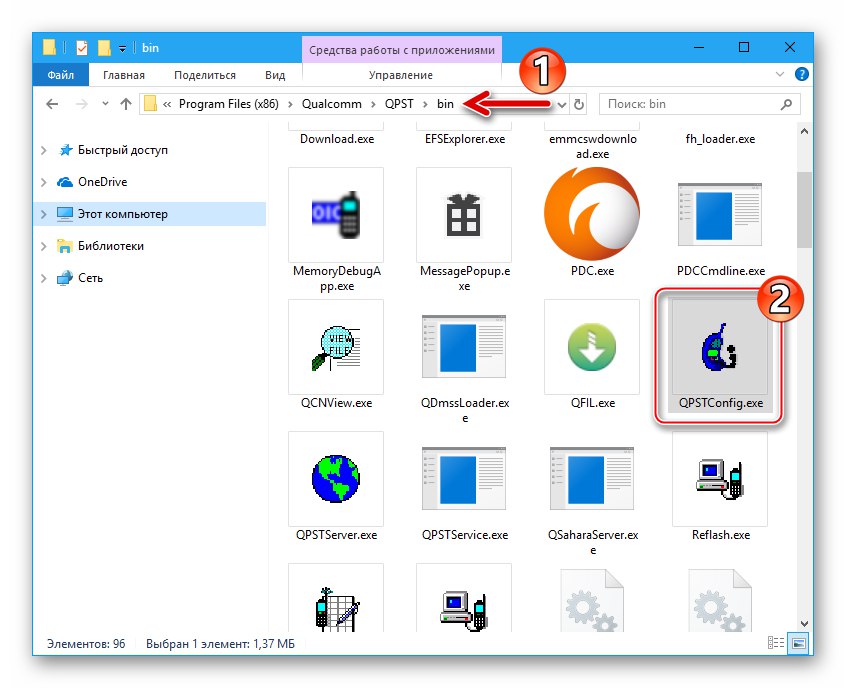Select OneDrive in navigation pane
Viewport: 846px width, 688px height.
point(103,182)
